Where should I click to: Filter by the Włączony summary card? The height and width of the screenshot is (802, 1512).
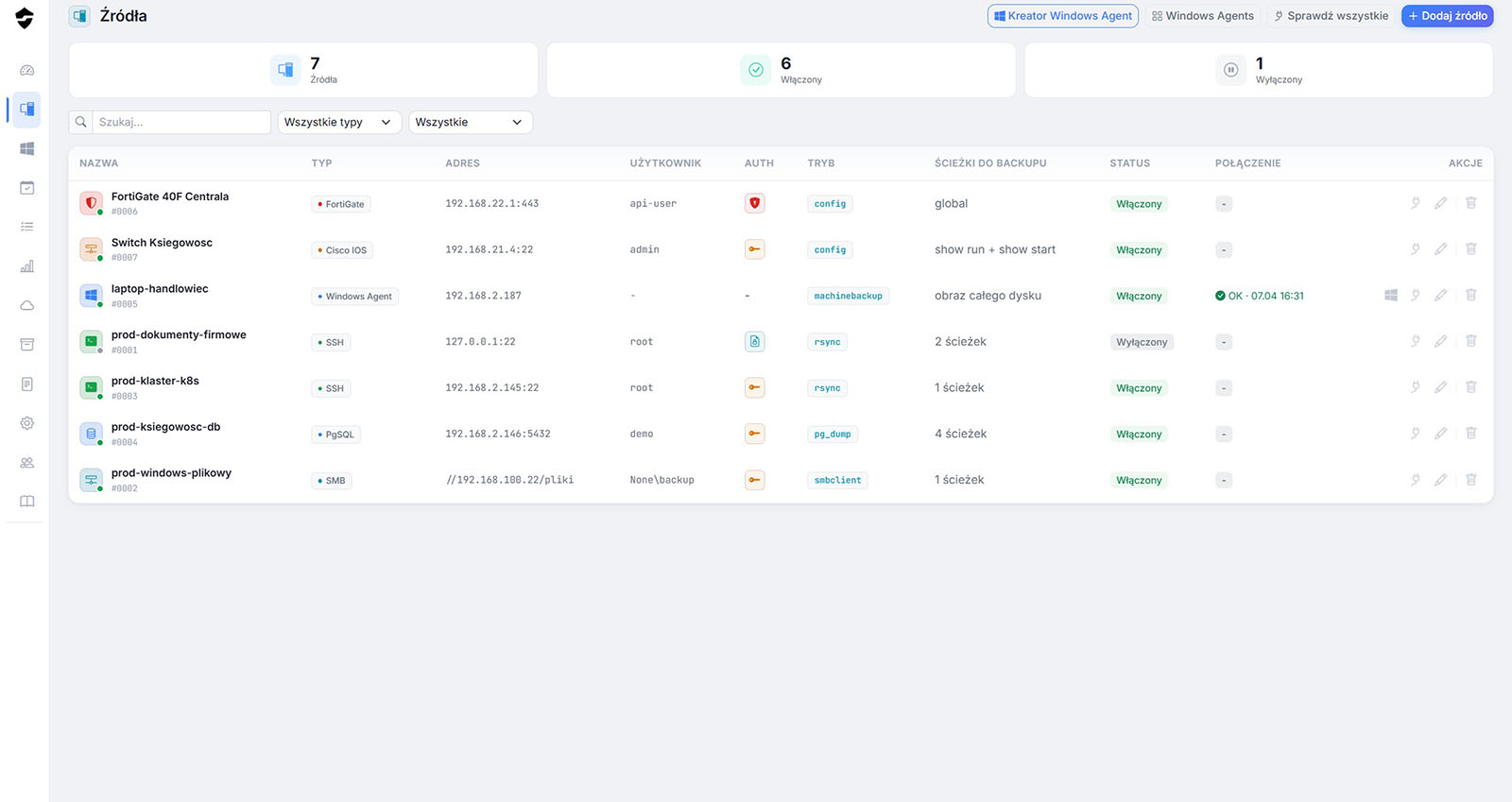click(781, 70)
